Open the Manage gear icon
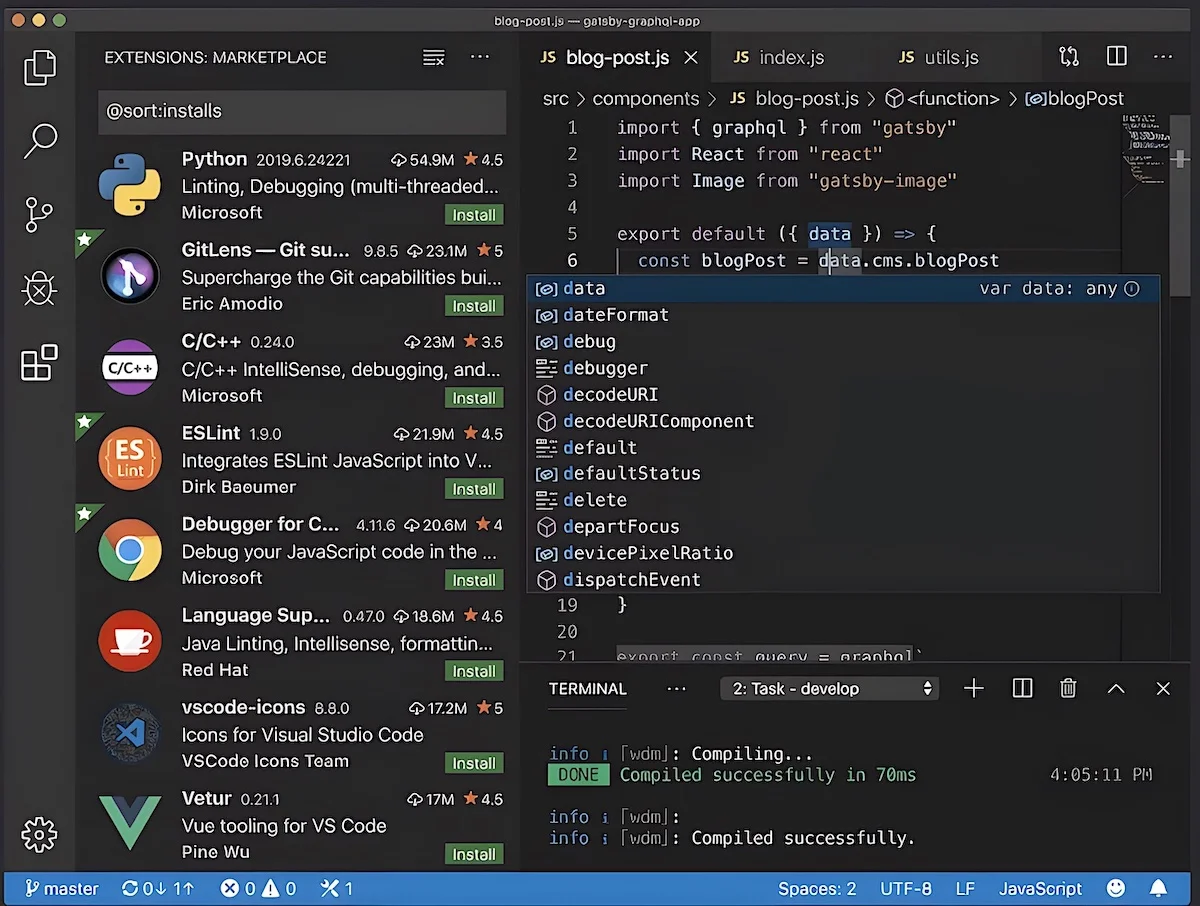Screen dimensions: 1200x906 click(x=39, y=833)
